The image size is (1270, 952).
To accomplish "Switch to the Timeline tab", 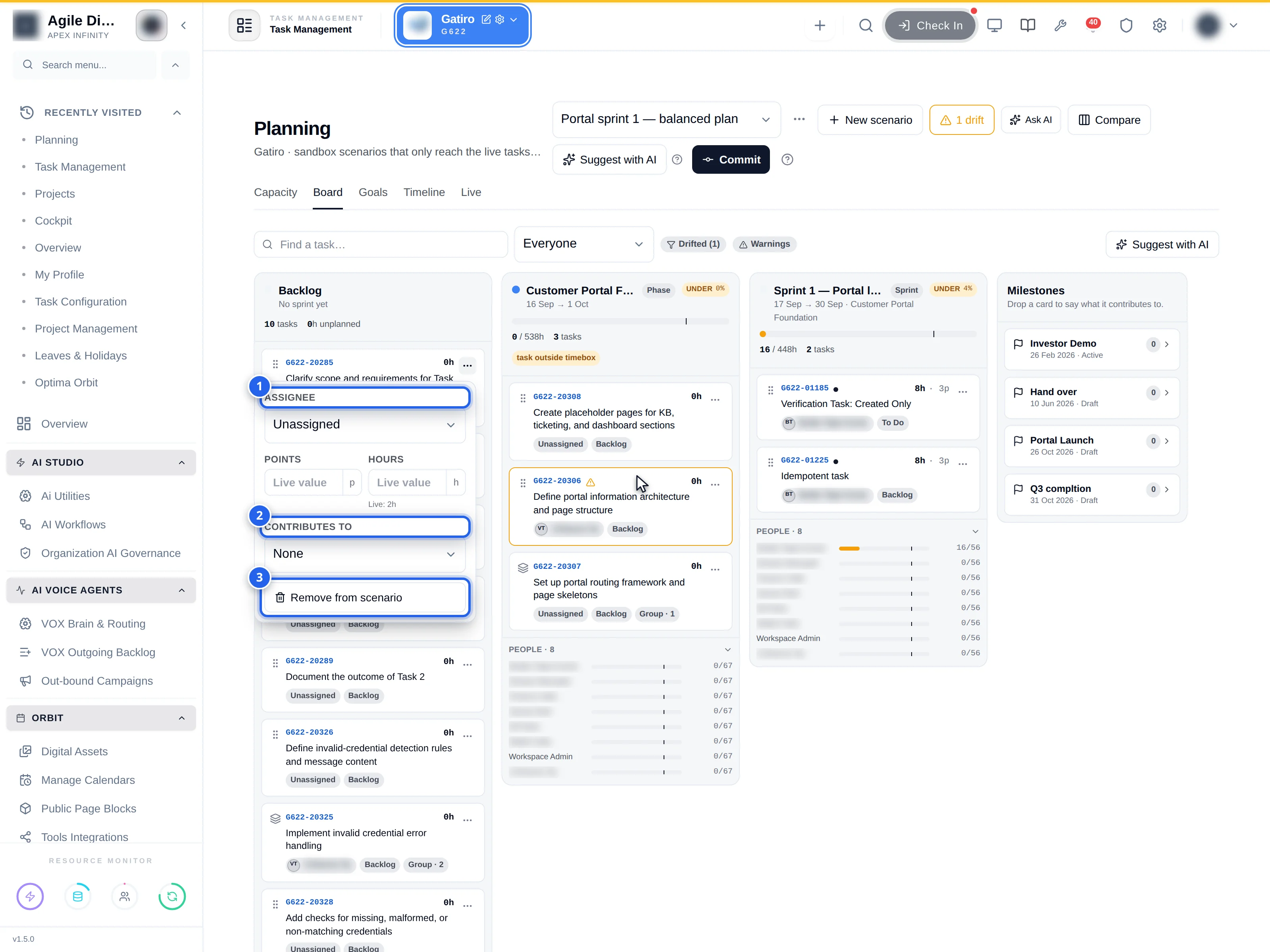I will point(424,192).
